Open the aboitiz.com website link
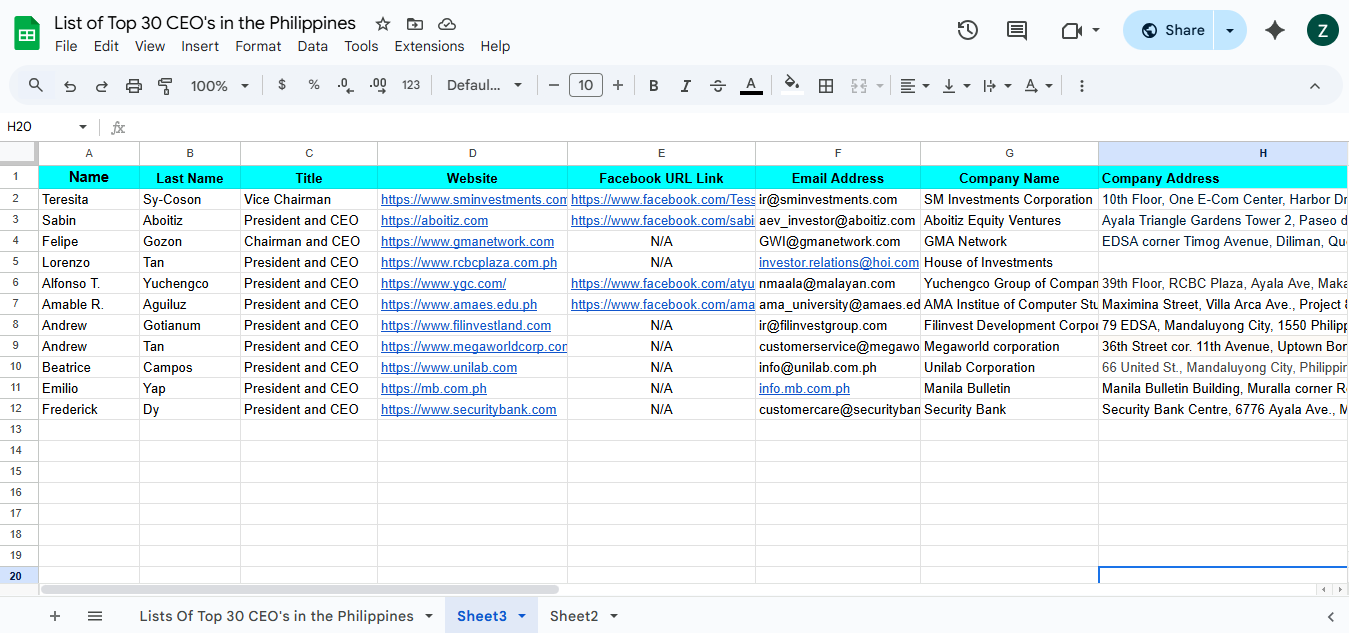The image size is (1349, 633). click(x=434, y=220)
